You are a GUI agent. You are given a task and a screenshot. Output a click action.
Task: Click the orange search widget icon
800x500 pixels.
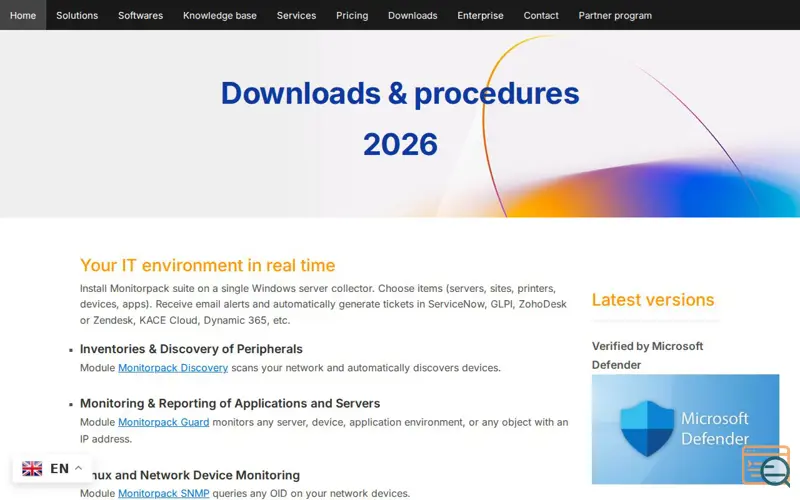(766, 465)
